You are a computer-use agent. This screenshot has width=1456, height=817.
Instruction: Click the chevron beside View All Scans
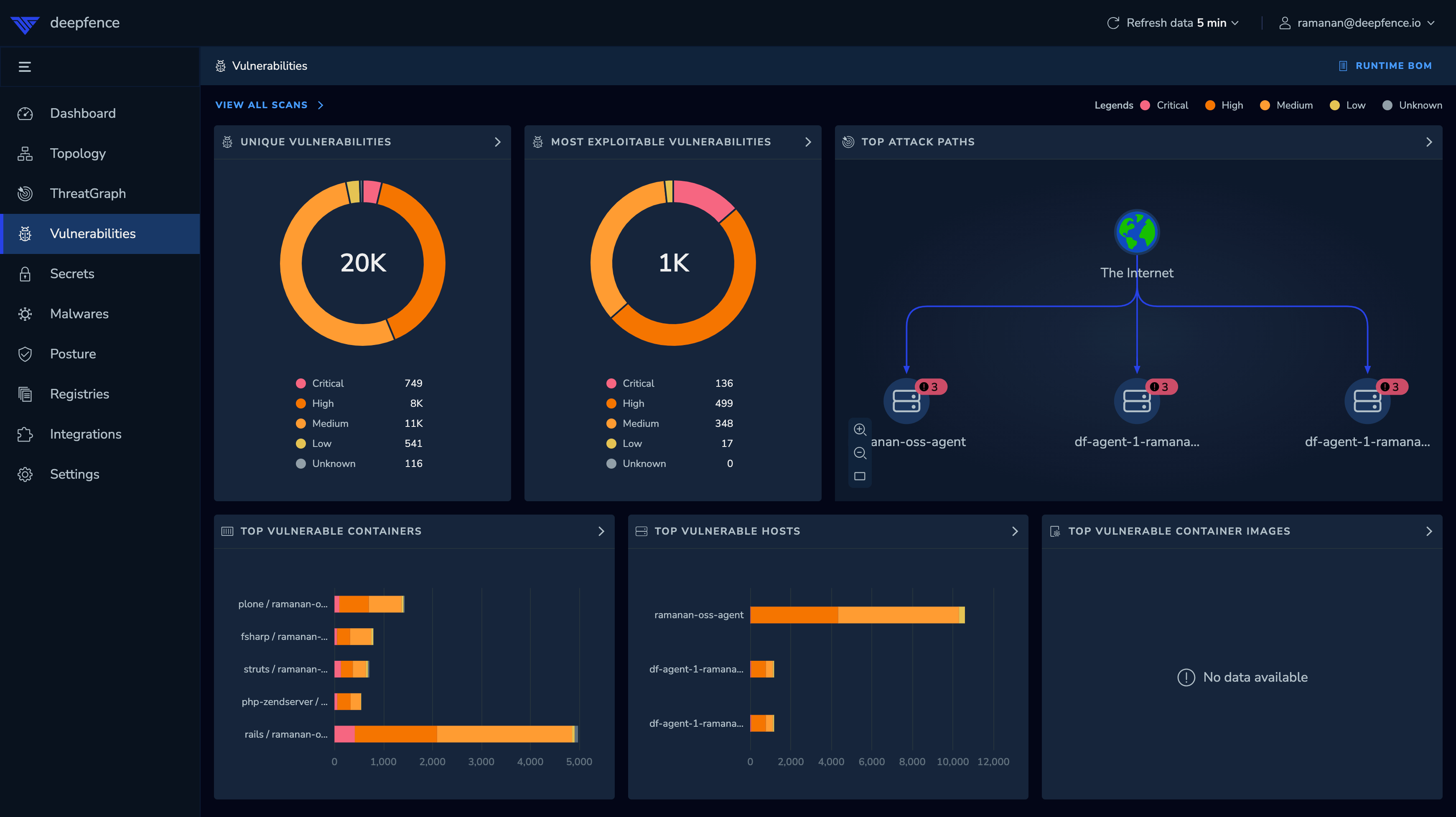click(x=321, y=105)
